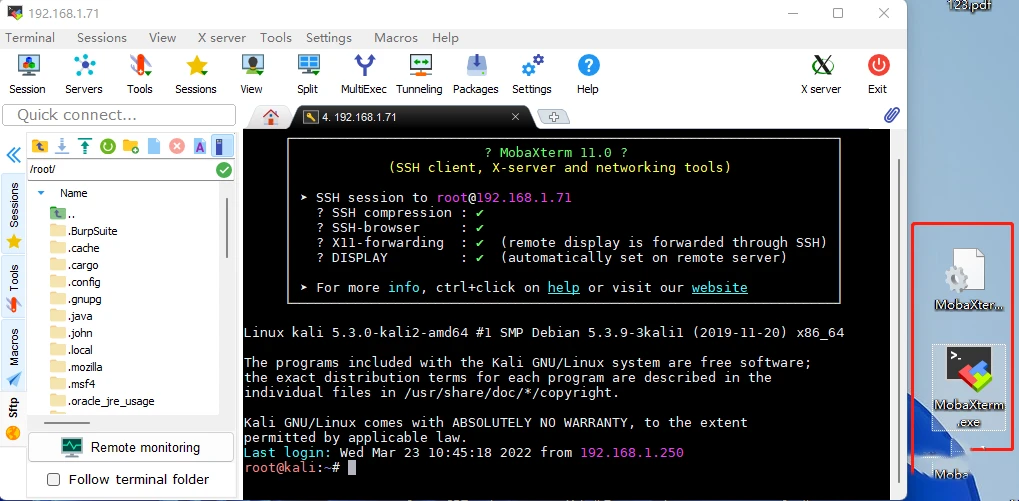The image size is (1019, 501).
Task: Switch to the Tools side tab
Action: 14,286
